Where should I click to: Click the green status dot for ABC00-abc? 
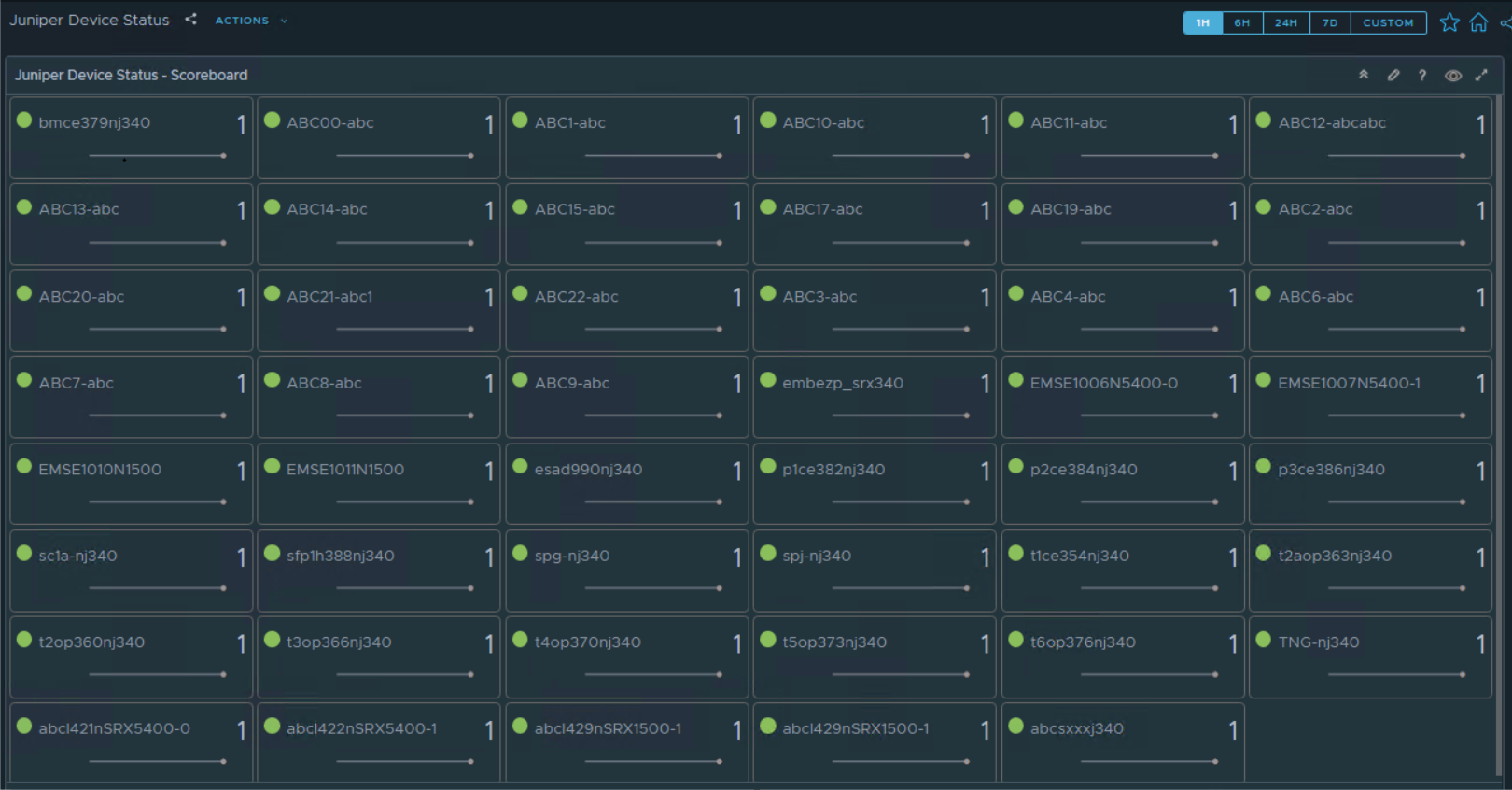[x=273, y=120]
